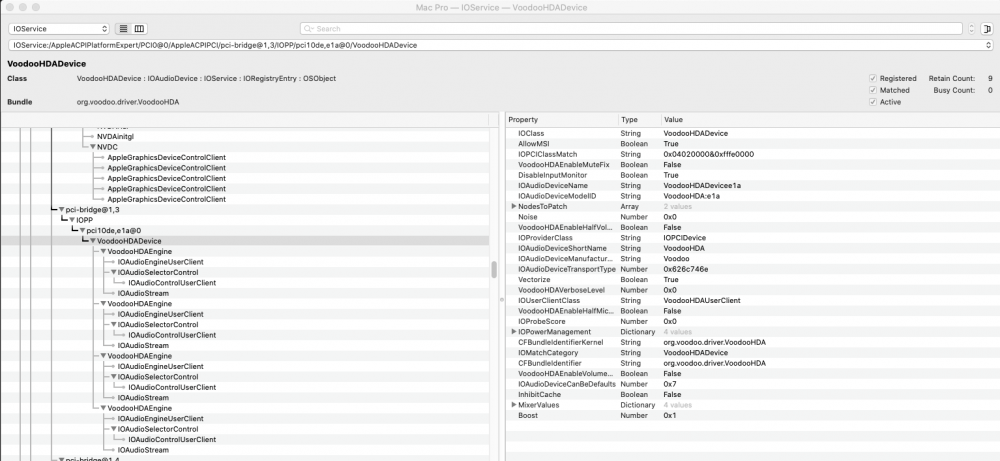
Task: Expand the MixerValues dictionary
Action: click(513, 405)
